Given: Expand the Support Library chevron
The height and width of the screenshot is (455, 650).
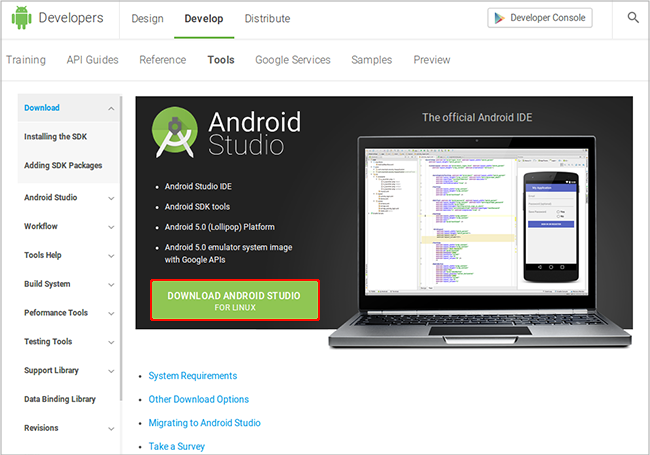Looking at the screenshot, I should (x=111, y=371).
